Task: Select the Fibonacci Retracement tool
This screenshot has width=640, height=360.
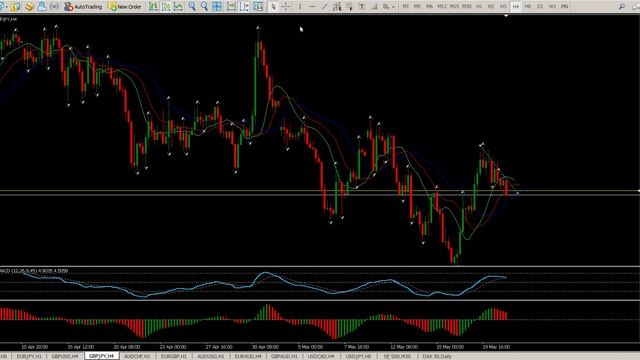Action: (x=349, y=7)
